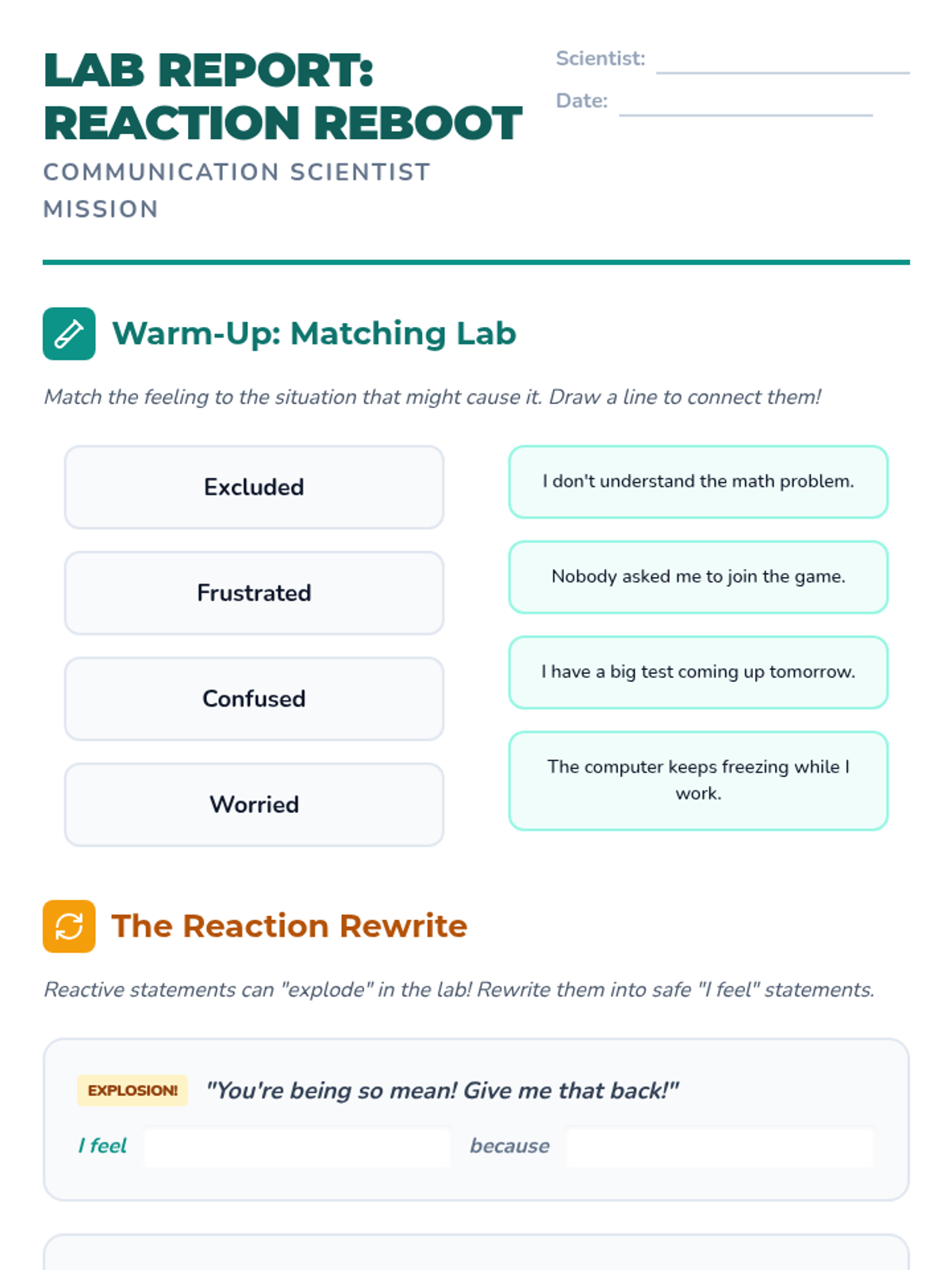This screenshot has height=1270, width=952.
Task: Click "The computer keeps freezing" situation card
Action: [698, 780]
